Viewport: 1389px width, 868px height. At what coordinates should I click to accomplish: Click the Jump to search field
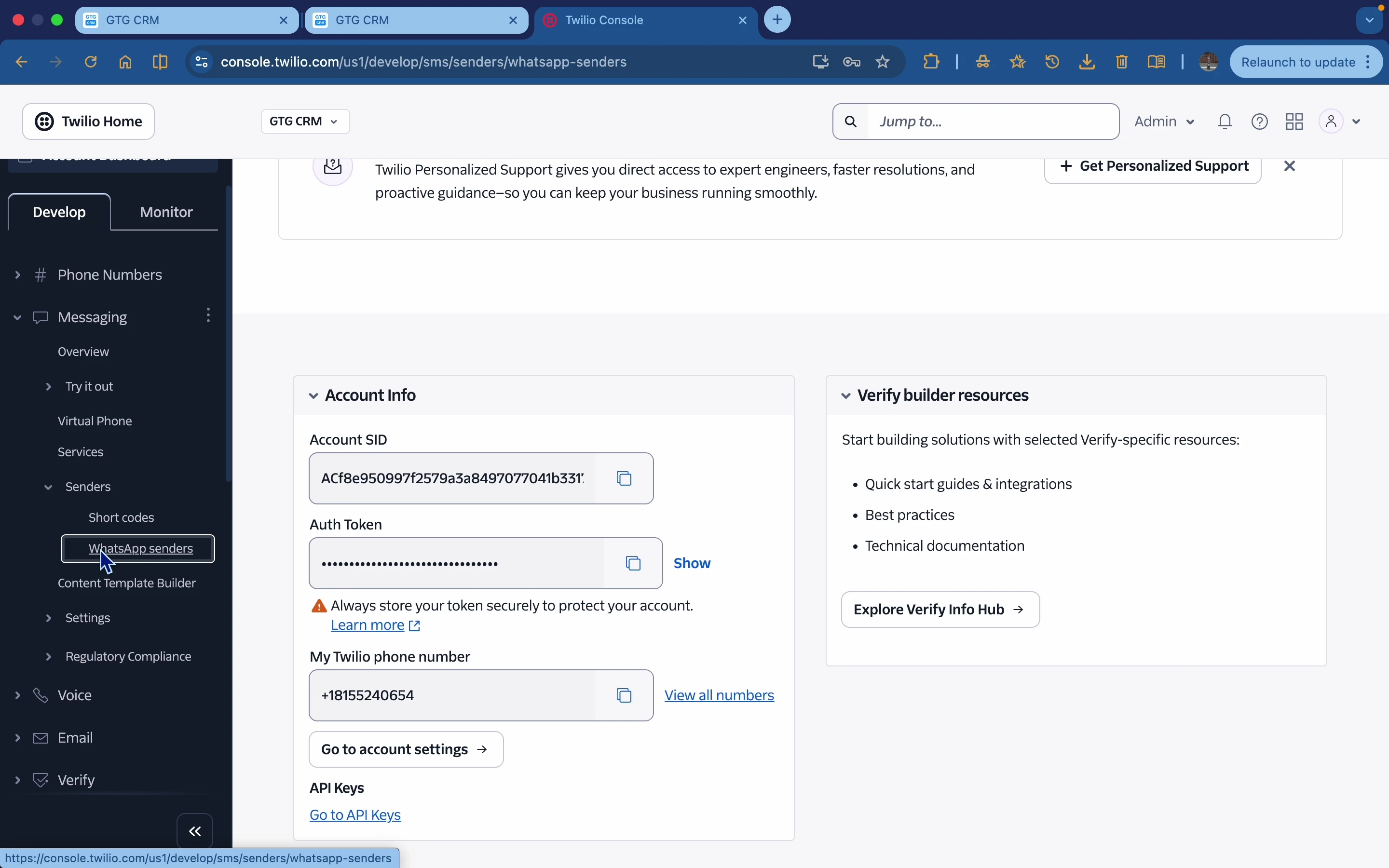point(993,122)
